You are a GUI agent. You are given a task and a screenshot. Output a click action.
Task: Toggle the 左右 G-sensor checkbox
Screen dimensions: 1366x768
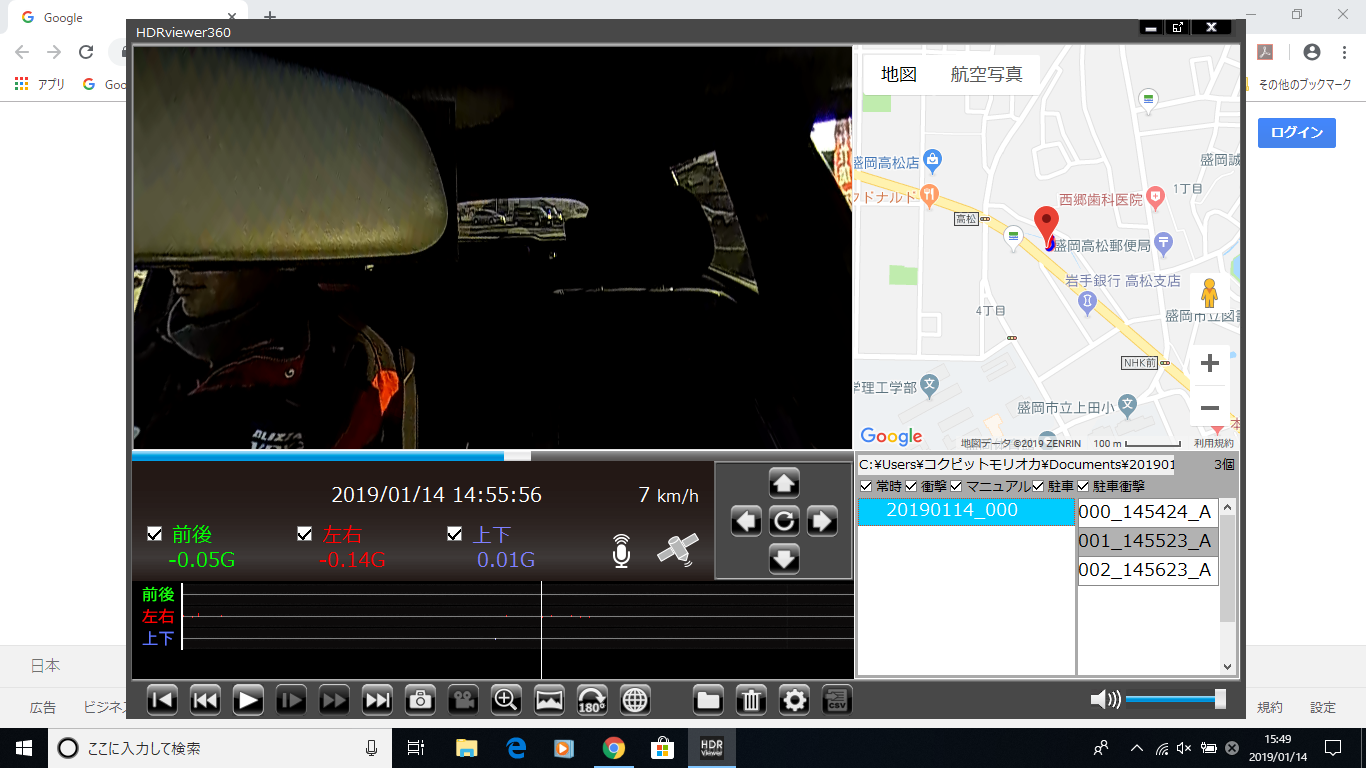click(x=305, y=534)
